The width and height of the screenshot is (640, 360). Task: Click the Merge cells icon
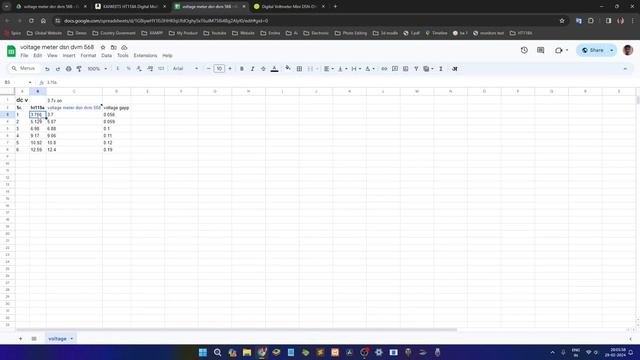[311, 69]
